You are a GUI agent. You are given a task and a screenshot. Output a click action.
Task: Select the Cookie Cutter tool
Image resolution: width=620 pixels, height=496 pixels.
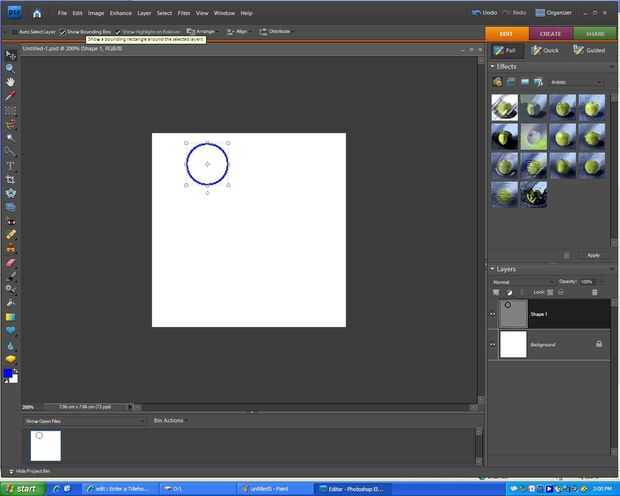click(11, 193)
